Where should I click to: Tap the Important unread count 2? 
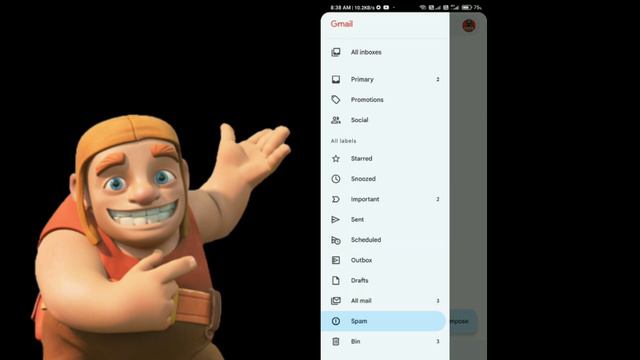pos(438,199)
